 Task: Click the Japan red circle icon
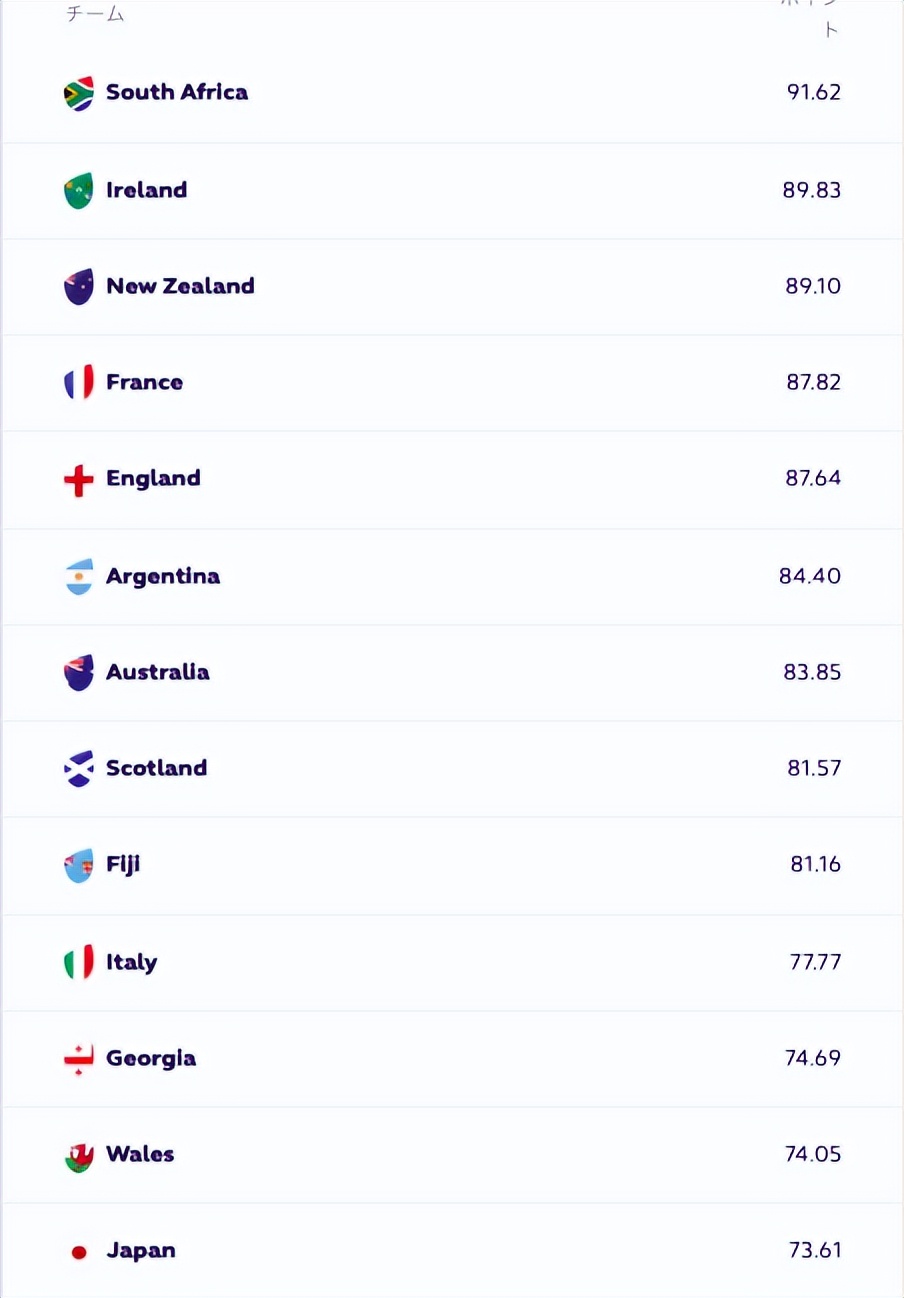coord(79,1252)
